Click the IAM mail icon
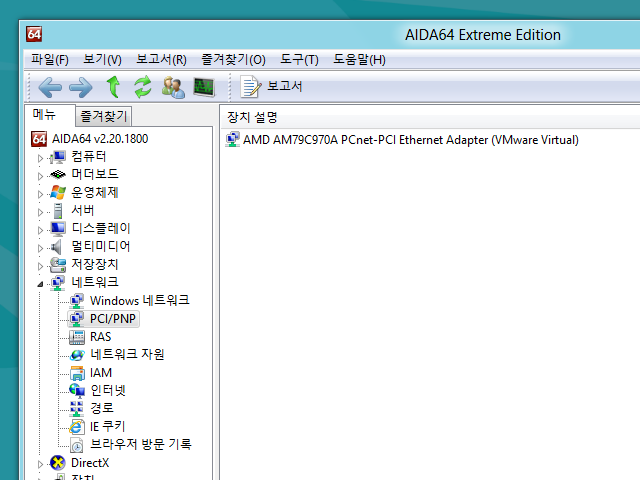This screenshot has height=480, width=640. point(76,373)
